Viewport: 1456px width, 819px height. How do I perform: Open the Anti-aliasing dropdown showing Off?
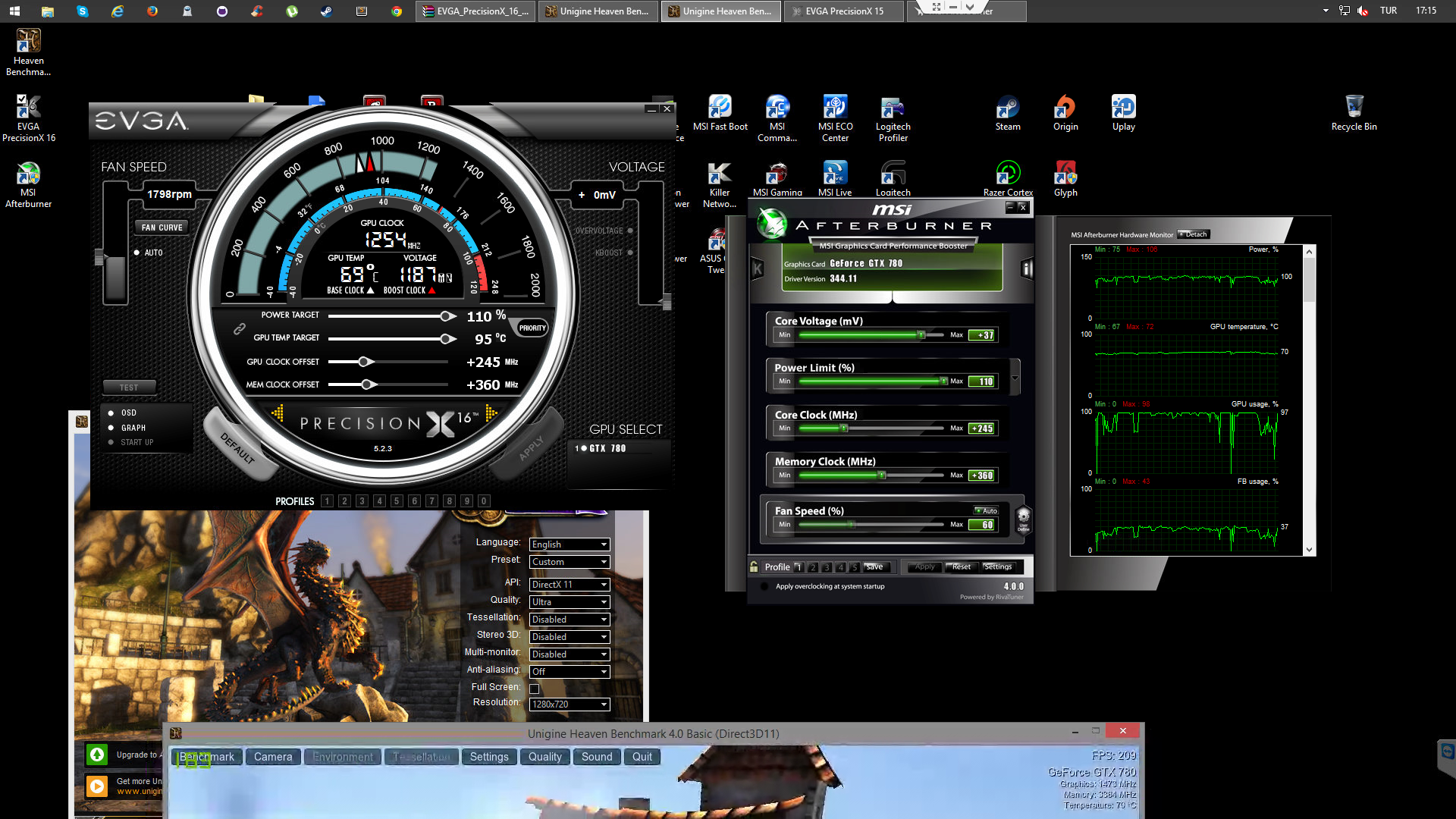click(570, 672)
